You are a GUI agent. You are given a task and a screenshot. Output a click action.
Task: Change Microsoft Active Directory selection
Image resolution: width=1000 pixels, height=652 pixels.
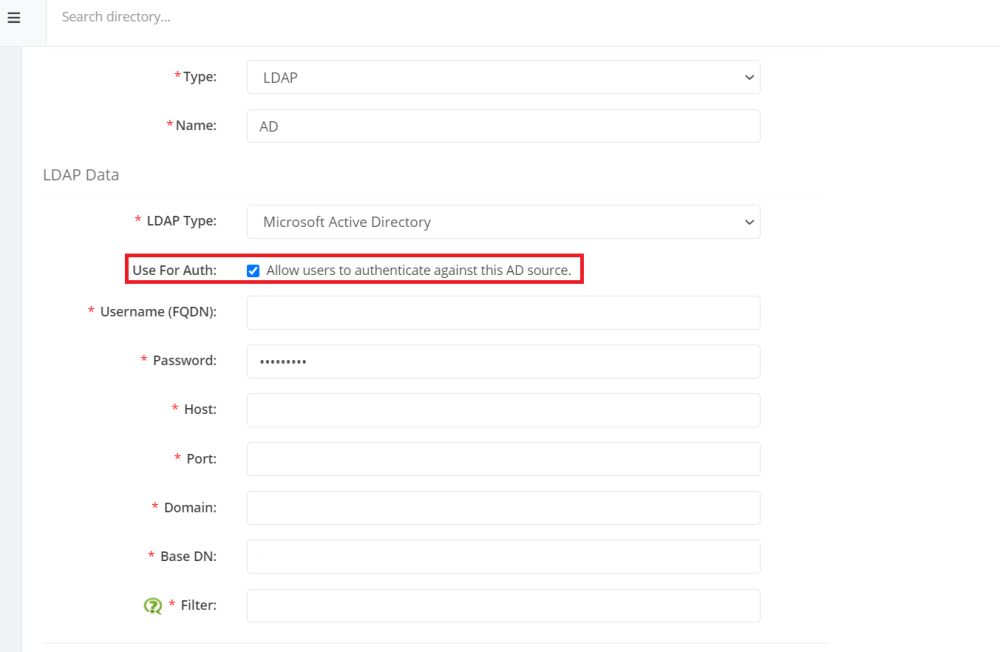503,221
